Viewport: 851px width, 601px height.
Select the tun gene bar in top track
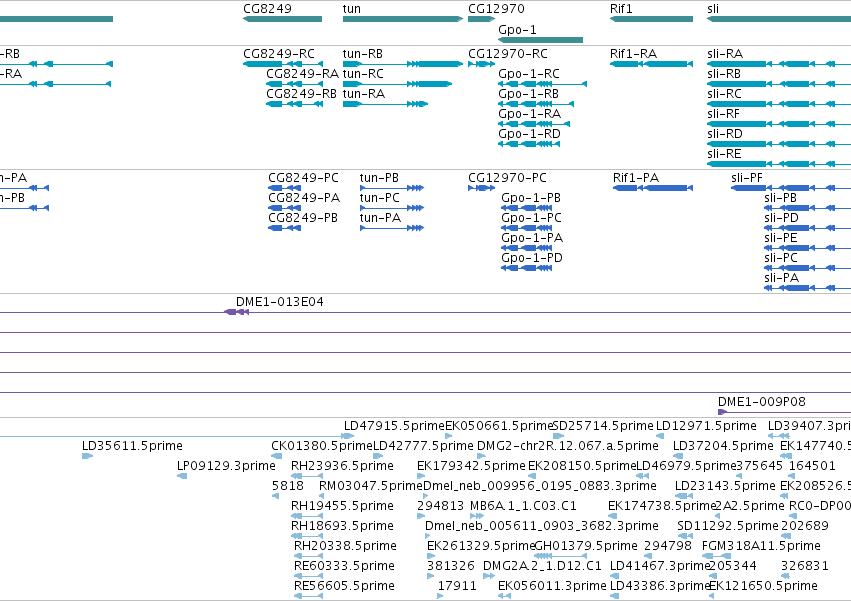point(403,19)
